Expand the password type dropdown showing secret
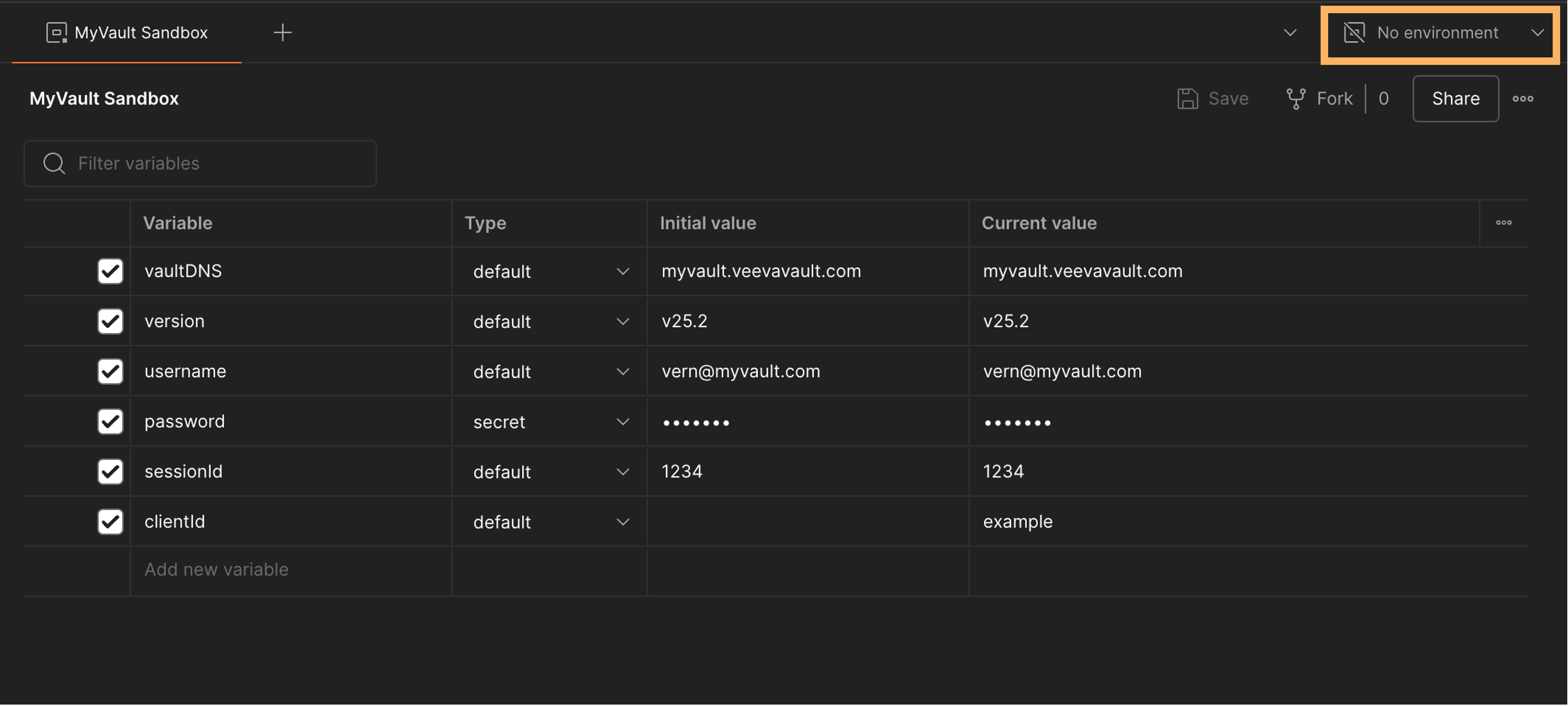 [622, 421]
